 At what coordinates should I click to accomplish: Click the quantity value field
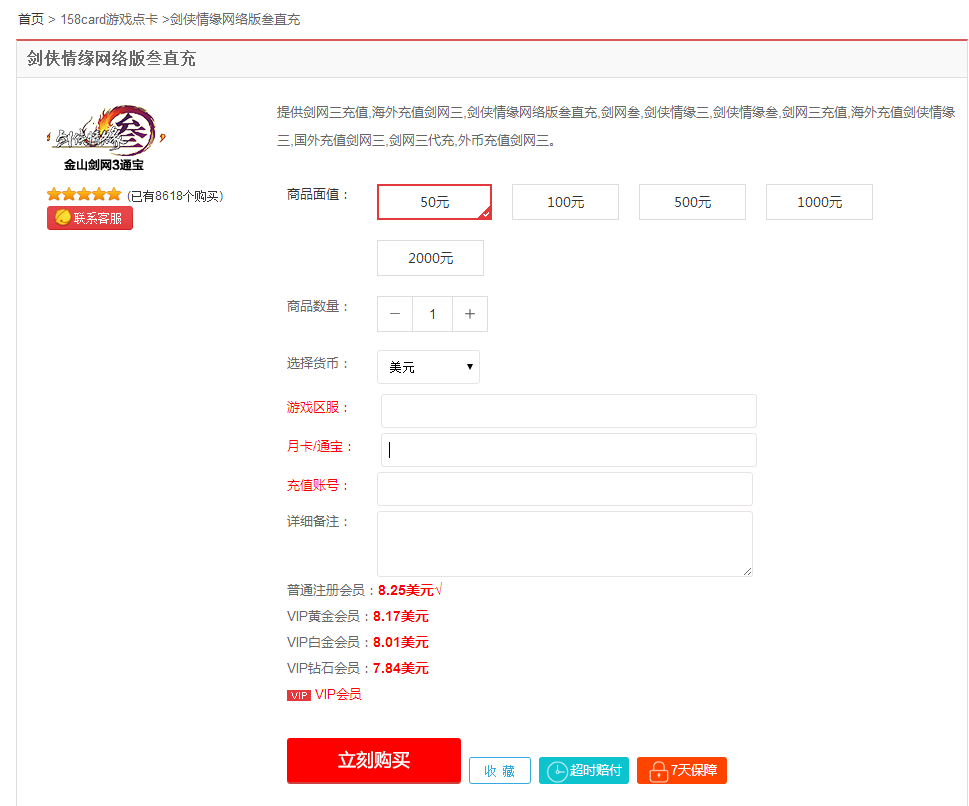click(x=433, y=314)
